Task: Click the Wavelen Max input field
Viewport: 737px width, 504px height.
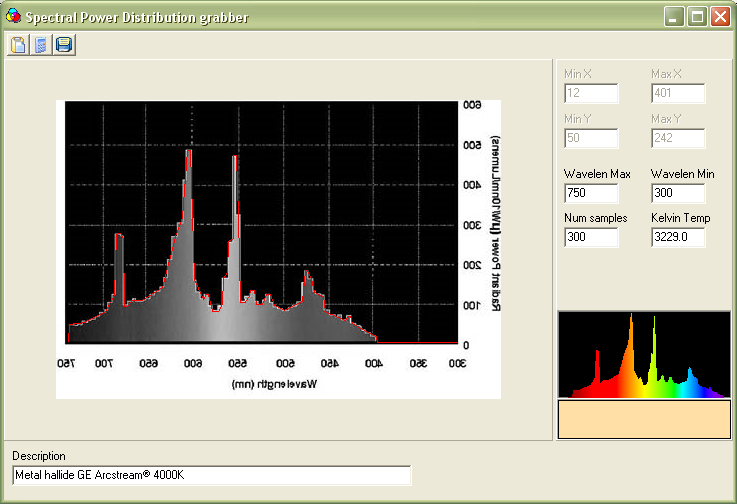Action: pos(591,193)
